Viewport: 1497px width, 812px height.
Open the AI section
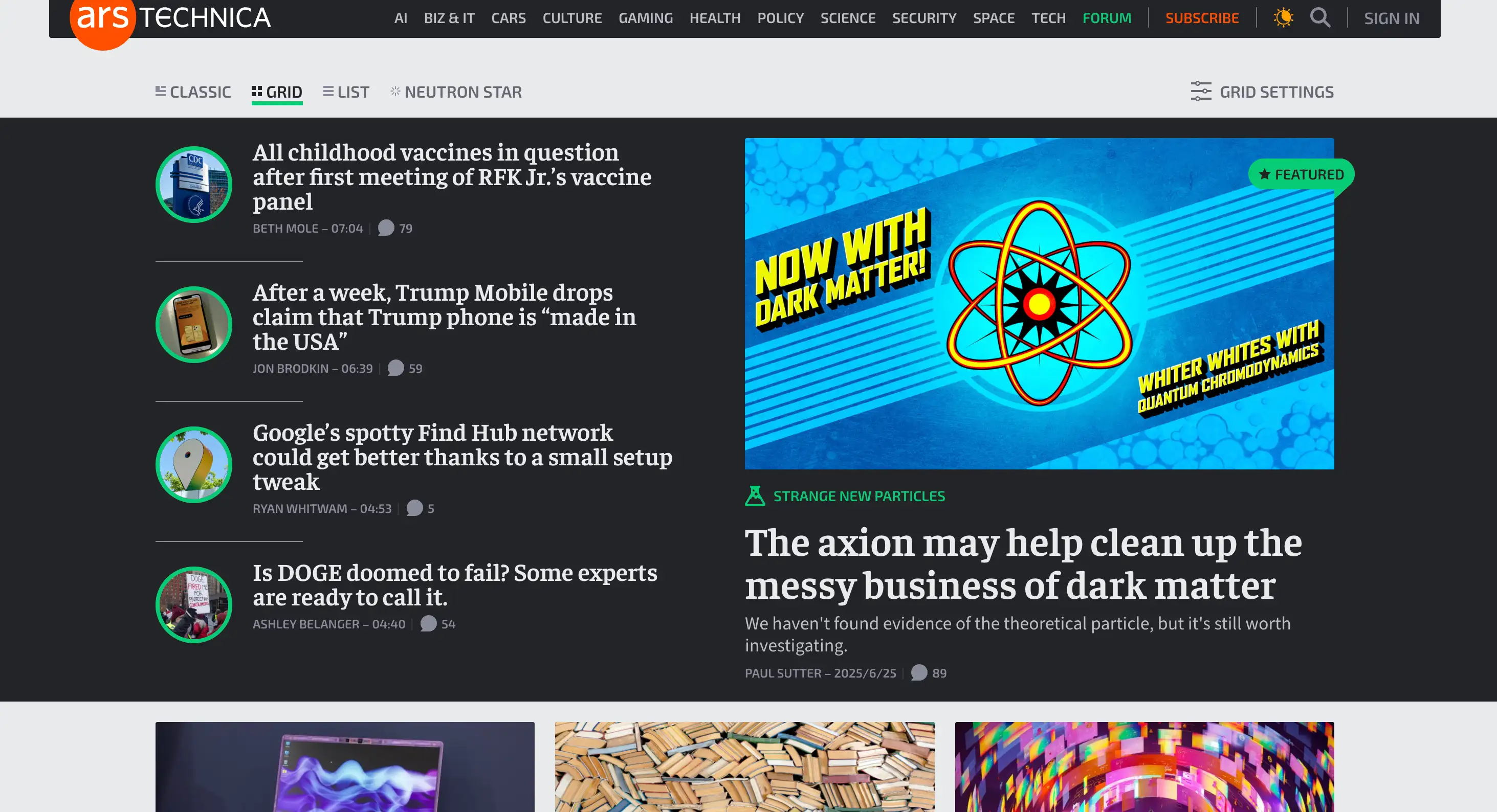click(401, 18)
